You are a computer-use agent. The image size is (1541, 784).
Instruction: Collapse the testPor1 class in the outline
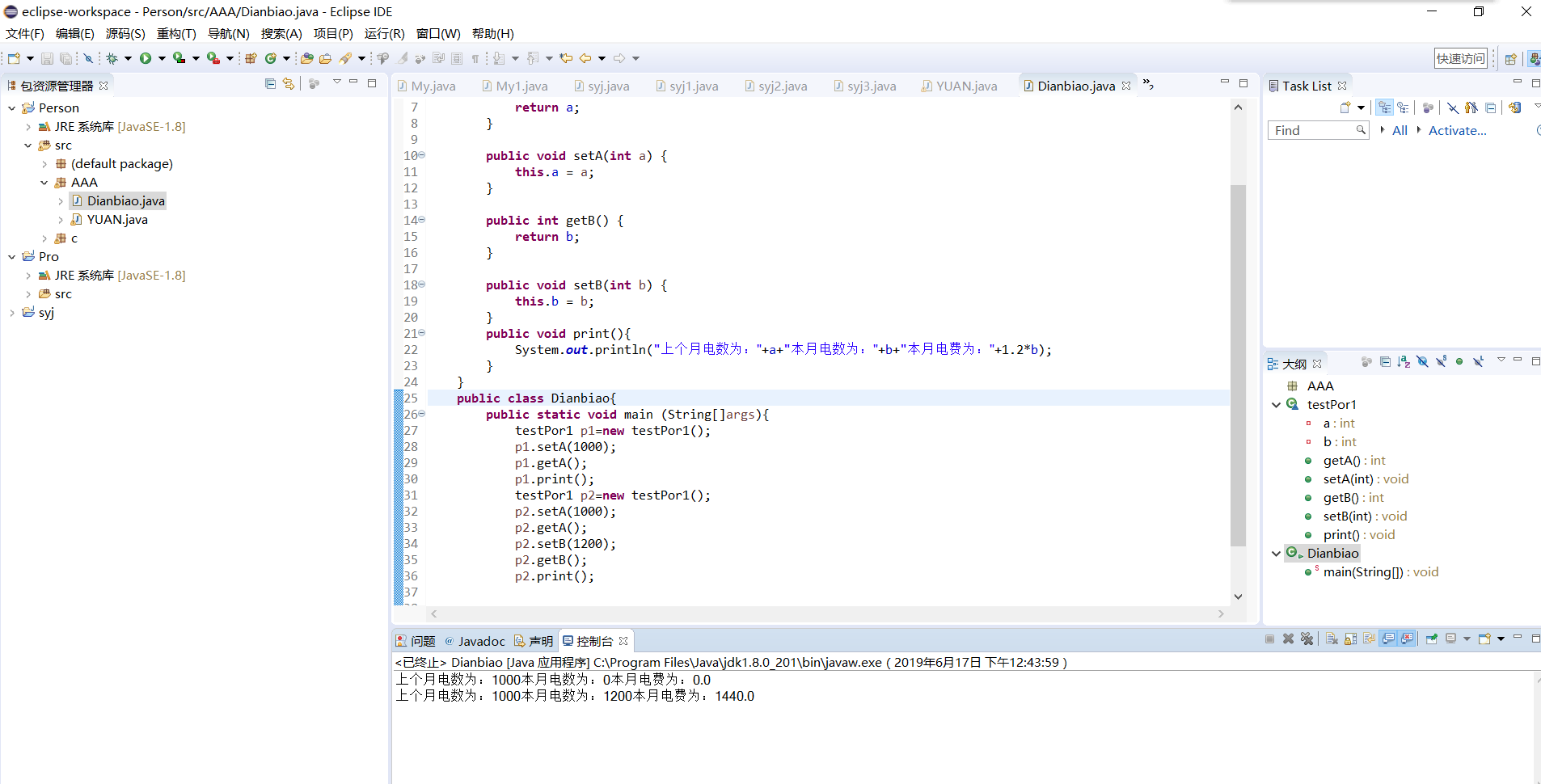click(1276, 405)
